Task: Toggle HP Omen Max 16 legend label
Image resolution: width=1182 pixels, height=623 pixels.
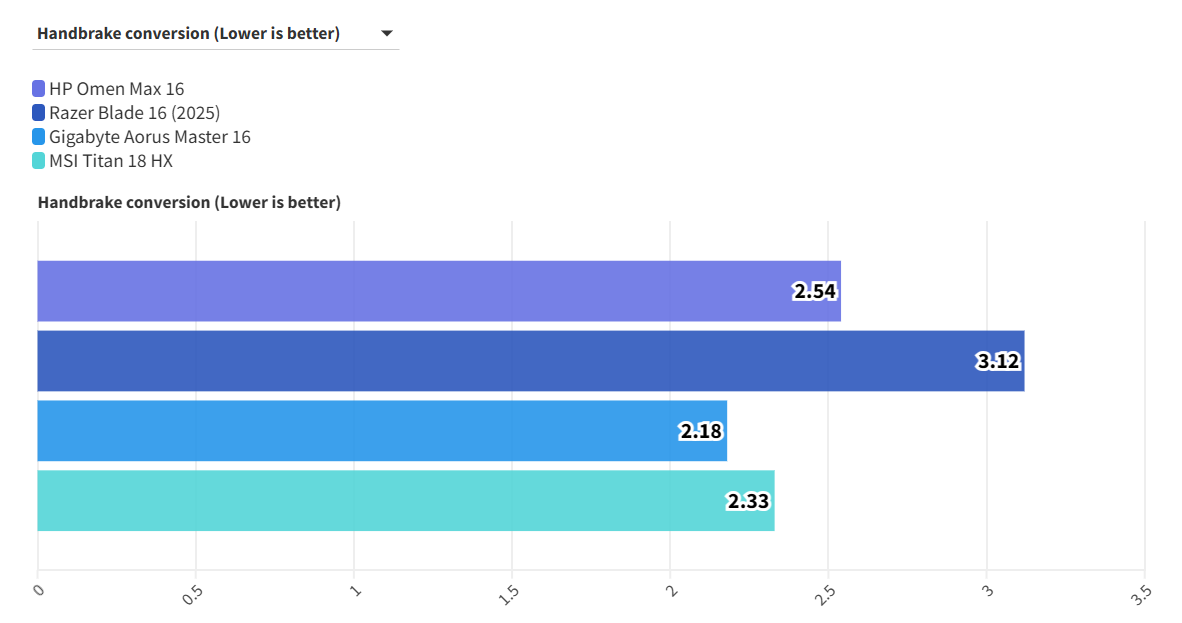Action: (x=116, y=89)
